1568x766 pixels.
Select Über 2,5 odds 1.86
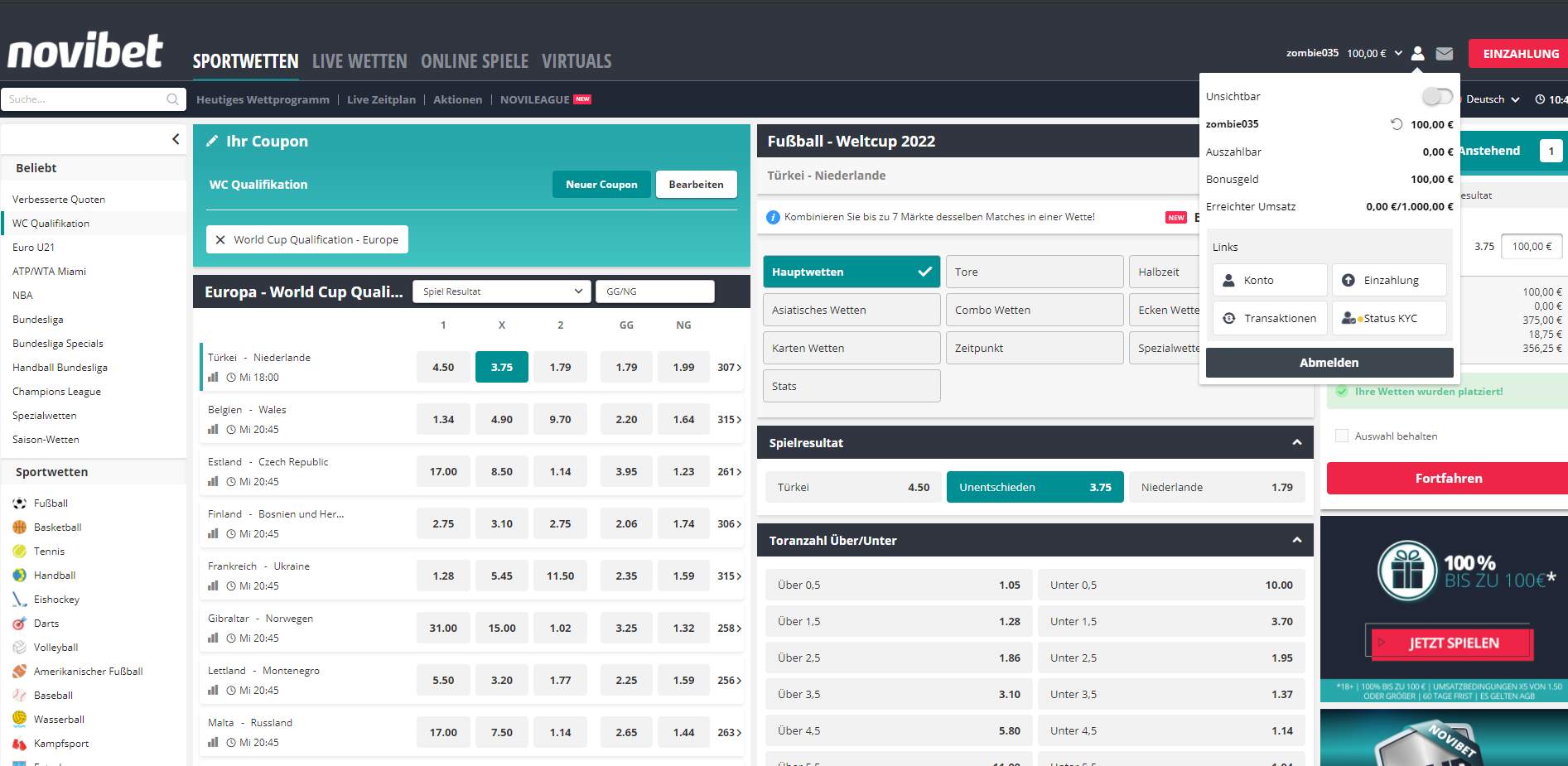click(899, 658)
